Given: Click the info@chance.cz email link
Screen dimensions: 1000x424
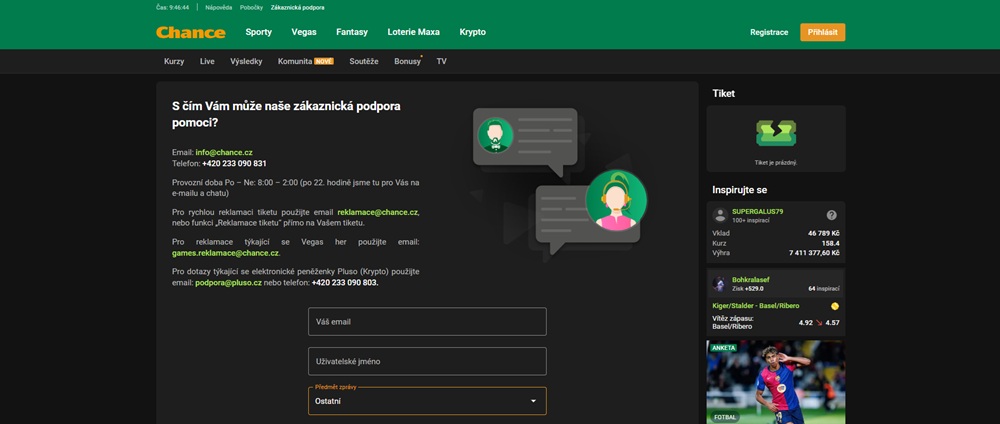Looking at the screenshot, I should coord(224,152).
